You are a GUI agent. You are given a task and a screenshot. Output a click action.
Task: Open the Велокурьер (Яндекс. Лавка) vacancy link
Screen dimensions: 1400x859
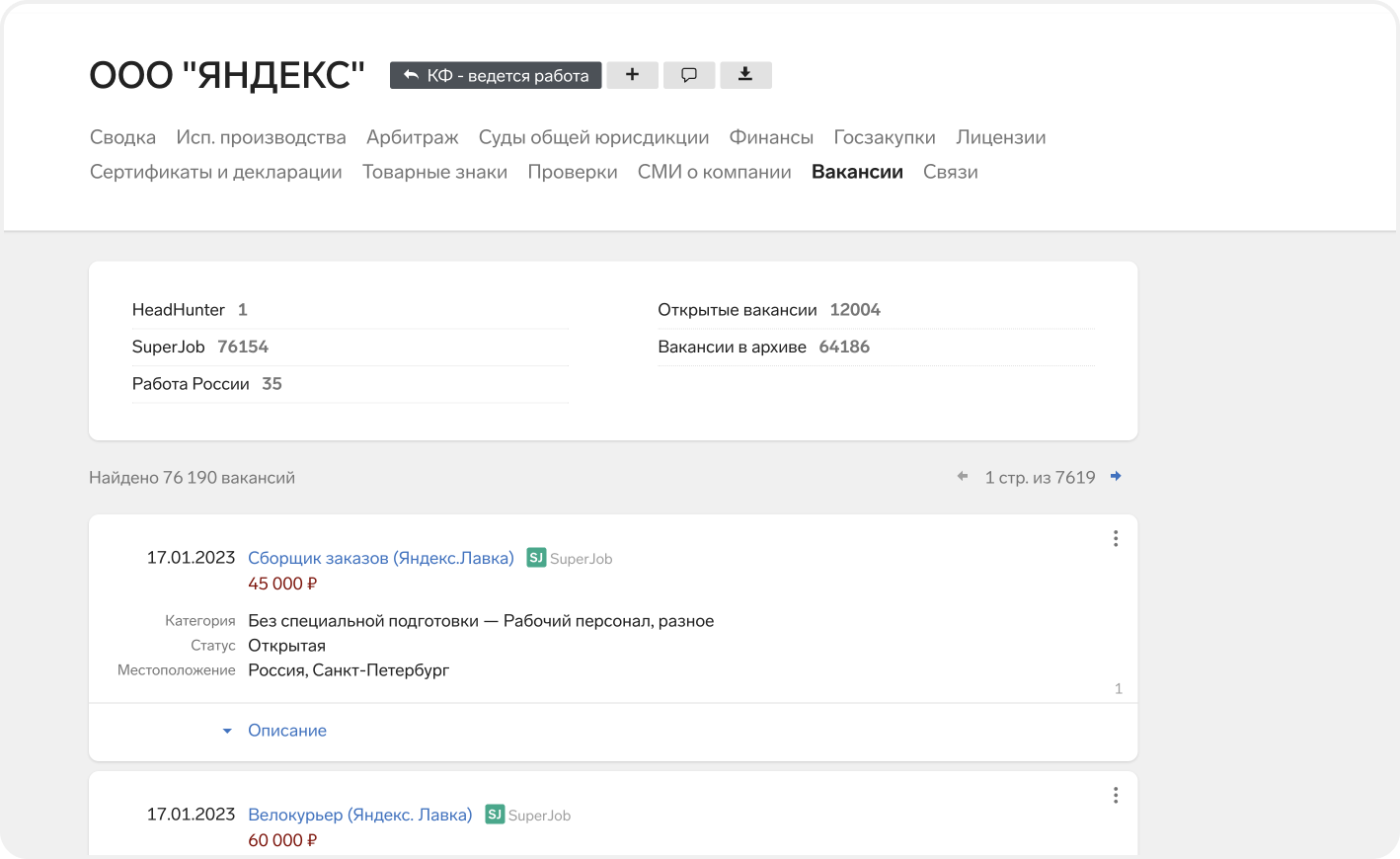(360, 815)
